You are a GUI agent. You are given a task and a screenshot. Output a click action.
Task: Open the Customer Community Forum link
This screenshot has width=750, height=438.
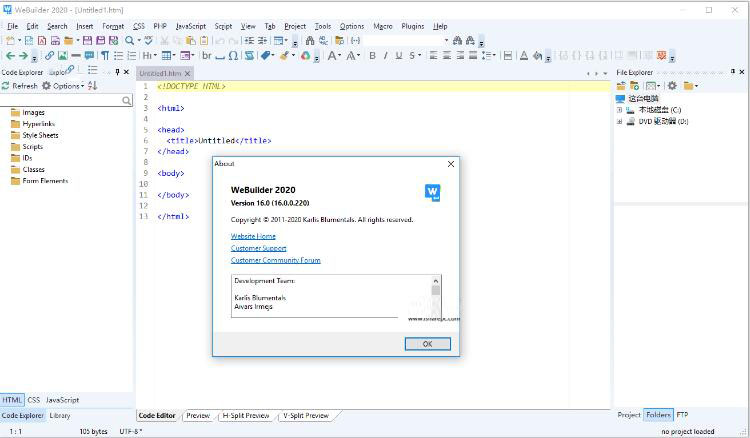tap(276, 260)
